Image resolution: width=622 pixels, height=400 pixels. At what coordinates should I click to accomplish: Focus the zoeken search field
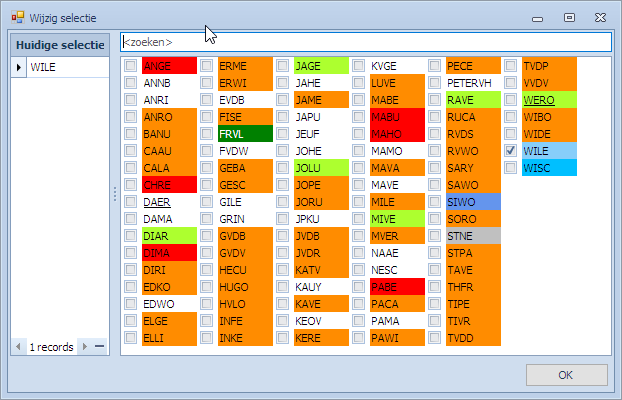[x=366, y=42]
